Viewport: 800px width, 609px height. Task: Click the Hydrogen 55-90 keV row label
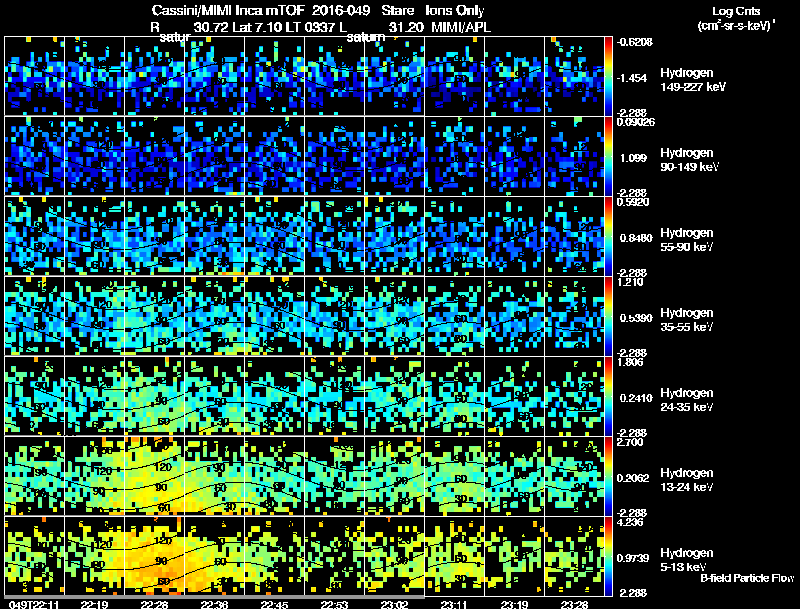coord(687,240)
